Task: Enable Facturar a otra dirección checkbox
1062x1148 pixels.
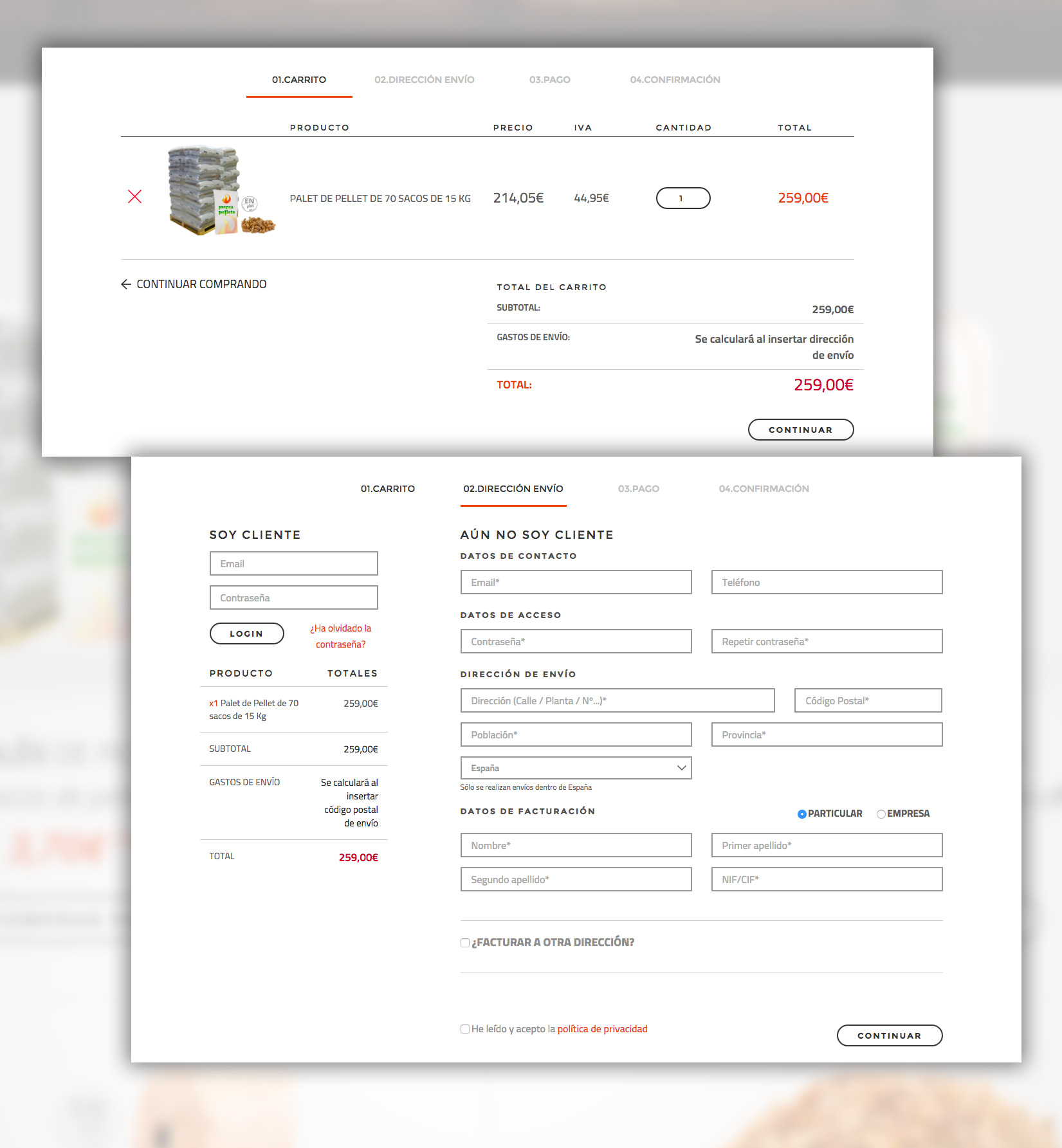Action: click(465, 943)
